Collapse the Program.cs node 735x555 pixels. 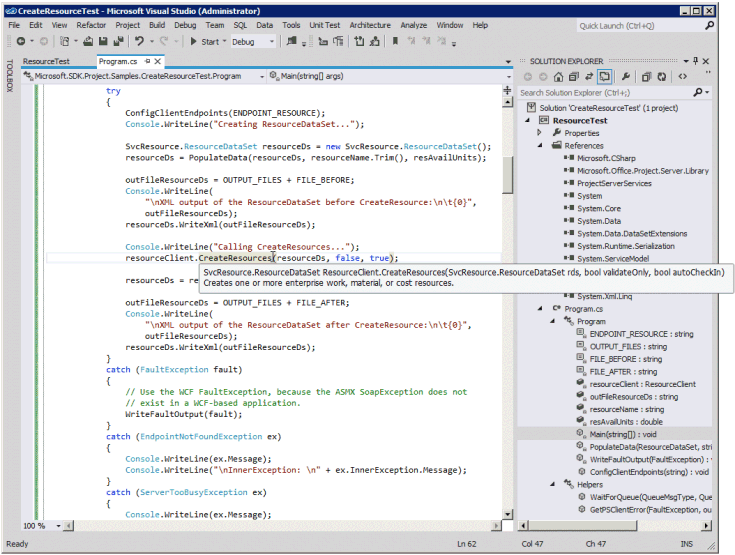pyautogui.click(x=540, y=308)
